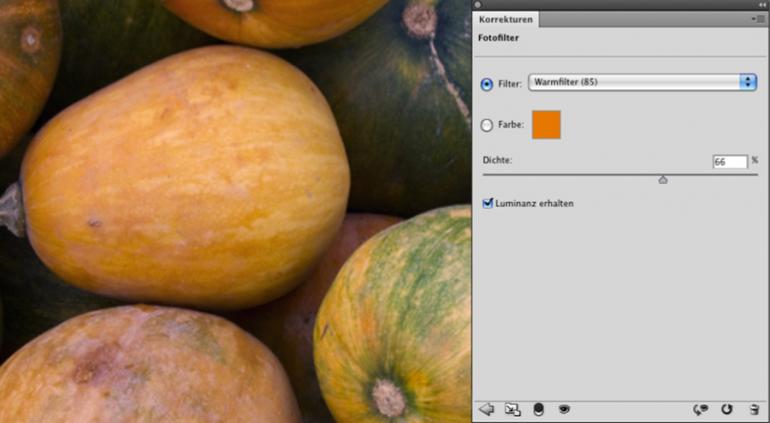The image size is (770, 423).
Task: Collapse the panel with double-arrow icon
Action: pyautogui.click(x=763, y=4)
